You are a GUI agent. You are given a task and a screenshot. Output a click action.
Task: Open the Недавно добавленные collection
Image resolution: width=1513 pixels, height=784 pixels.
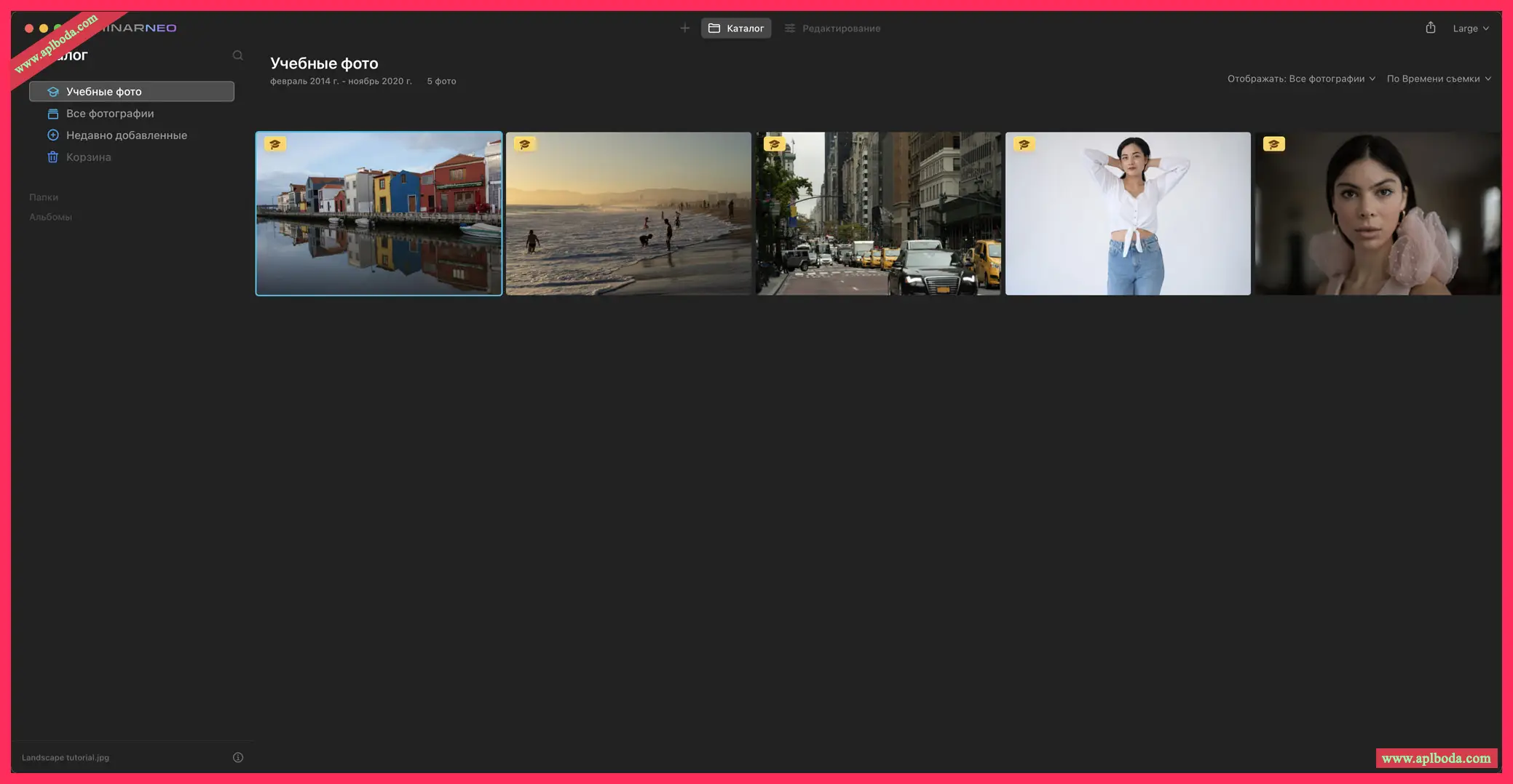126,135
